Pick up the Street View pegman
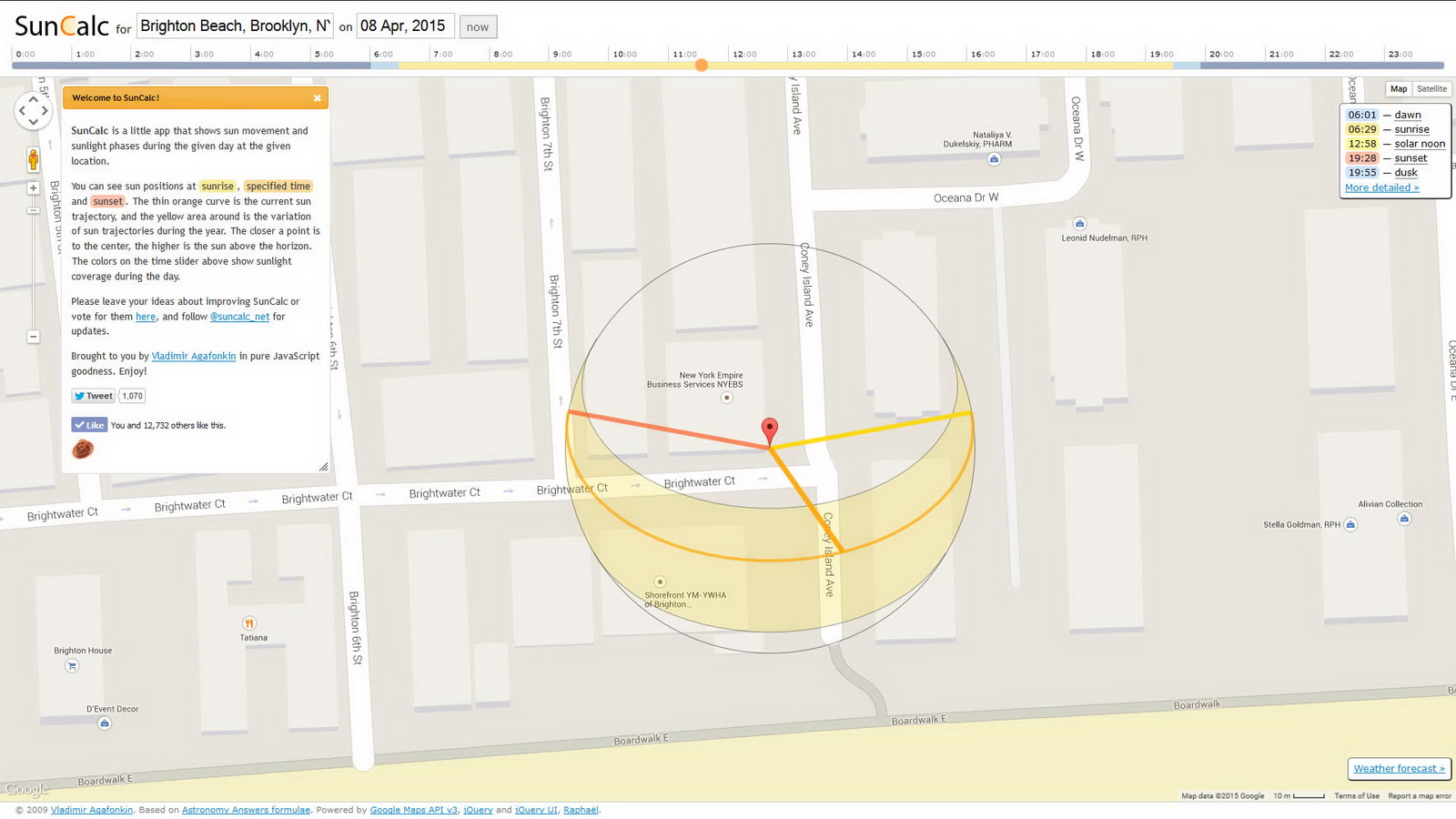1456x819 pixels. pos(34,160)
